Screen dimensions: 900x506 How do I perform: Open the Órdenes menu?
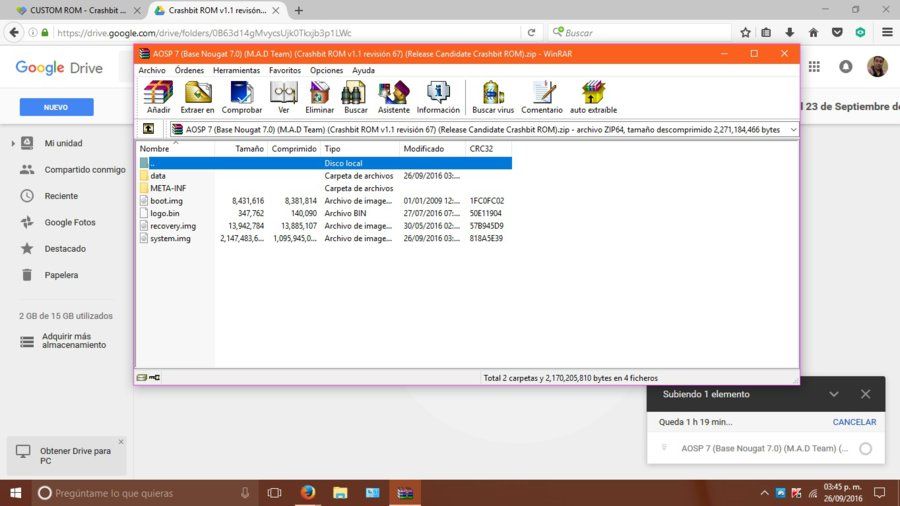(189, 70)
